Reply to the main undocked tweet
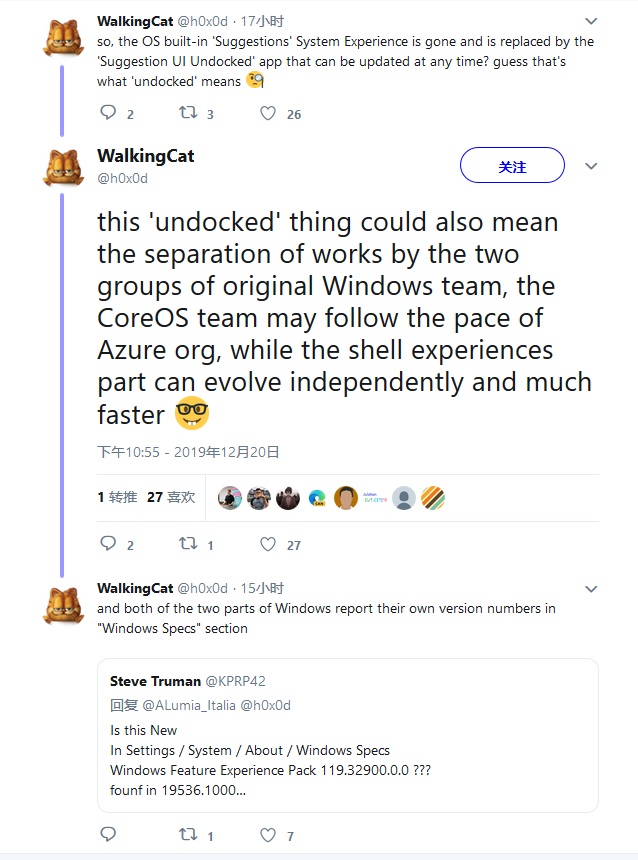 pos(109,544)
